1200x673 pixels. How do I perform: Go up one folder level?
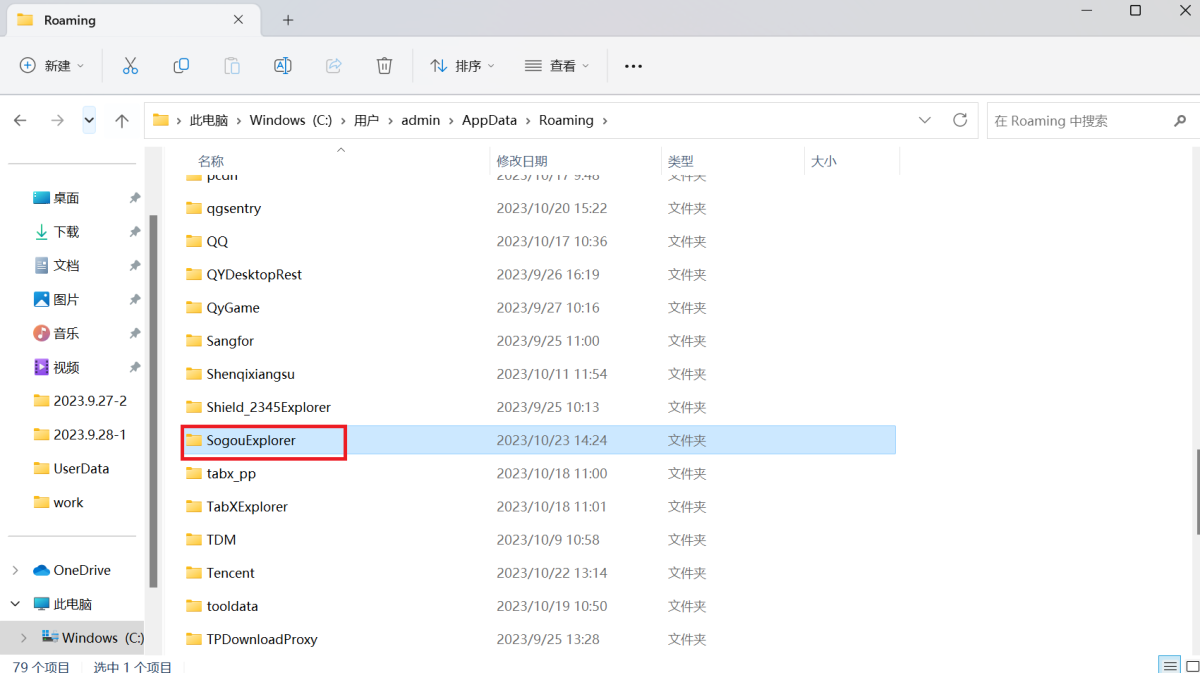122,121
